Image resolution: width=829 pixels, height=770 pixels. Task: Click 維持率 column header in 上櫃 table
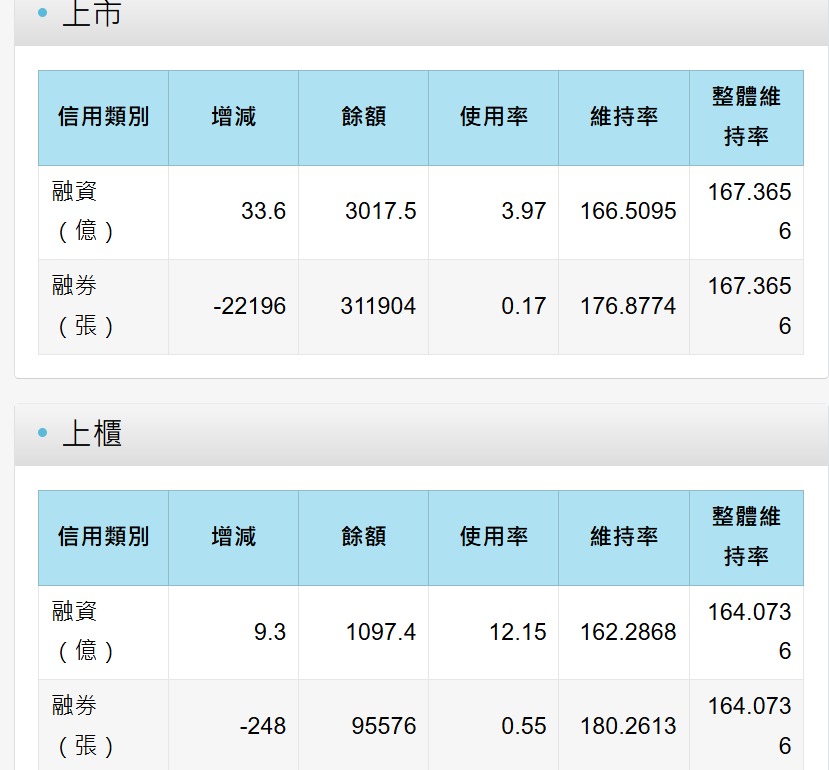pyautogui.click(x=624, y=537)
